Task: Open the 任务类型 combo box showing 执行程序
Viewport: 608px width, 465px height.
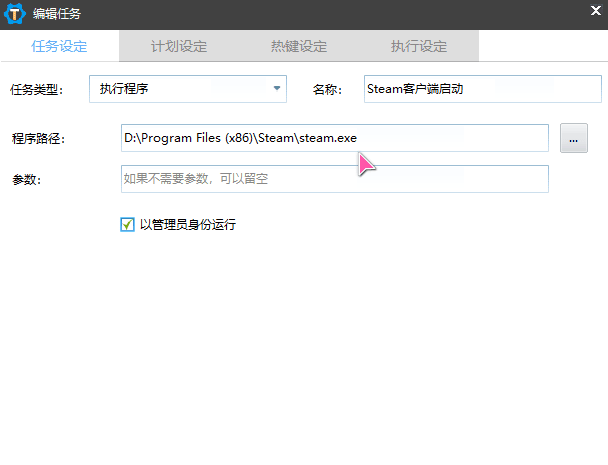Action: click(x=180, y=89)
